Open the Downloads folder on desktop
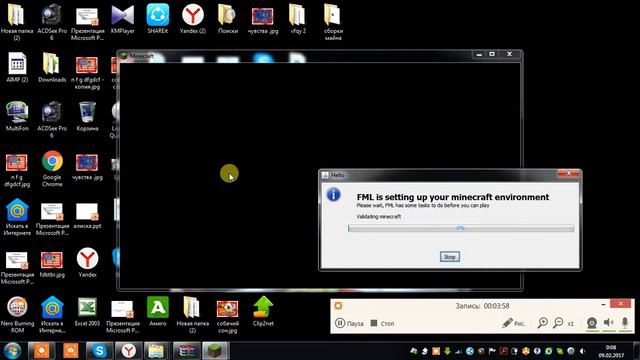This screenshot has height=360, width=640. tap(52, 68)
